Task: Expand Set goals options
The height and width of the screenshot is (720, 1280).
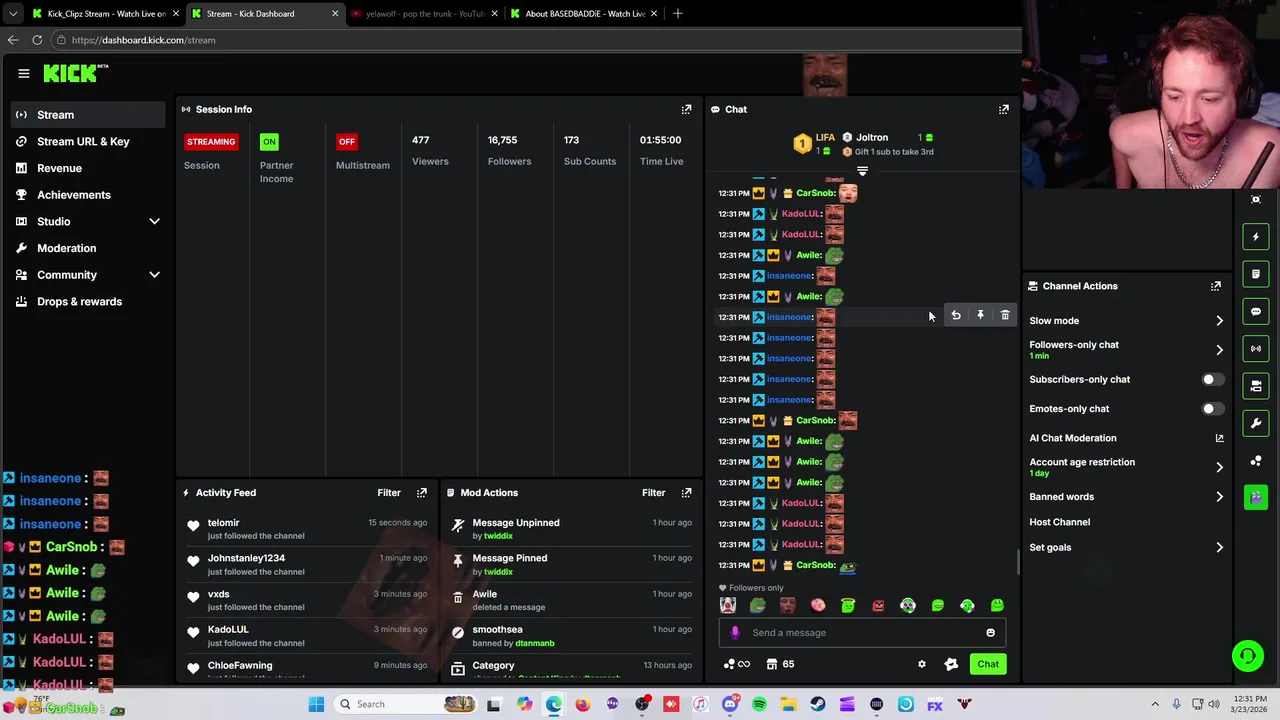Action: [x=1219, y=548]
